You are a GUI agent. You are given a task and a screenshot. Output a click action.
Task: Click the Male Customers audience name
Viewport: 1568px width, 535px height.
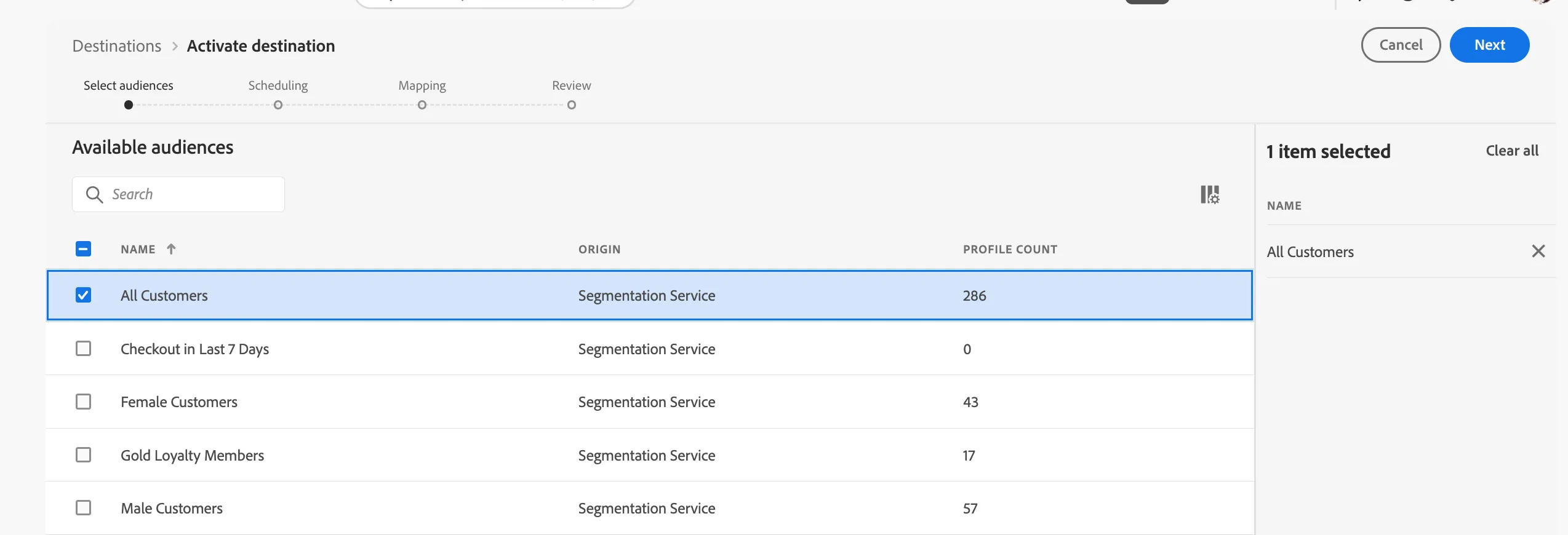[172, 509]
